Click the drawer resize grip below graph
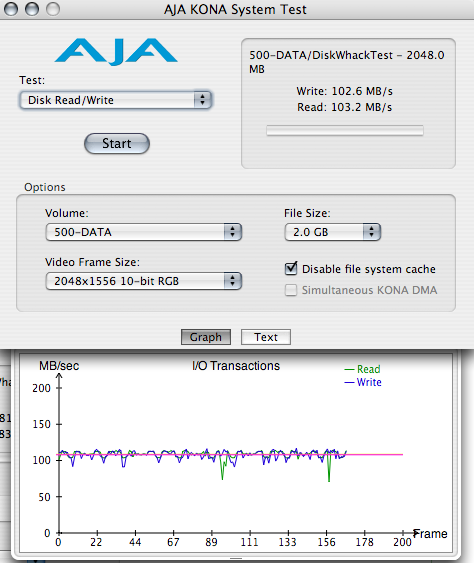 (x=236, y=559)
